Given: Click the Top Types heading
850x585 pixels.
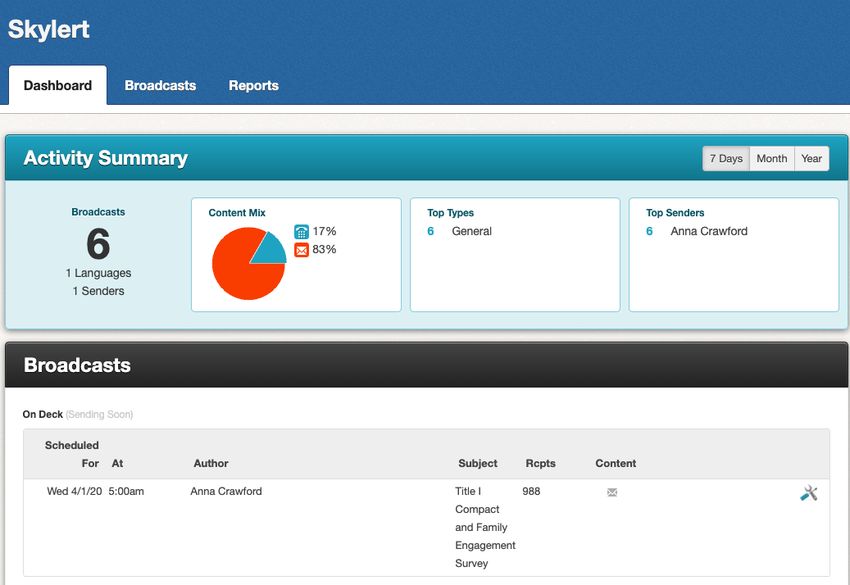Looking at the screenshot, I should [450, 213].
